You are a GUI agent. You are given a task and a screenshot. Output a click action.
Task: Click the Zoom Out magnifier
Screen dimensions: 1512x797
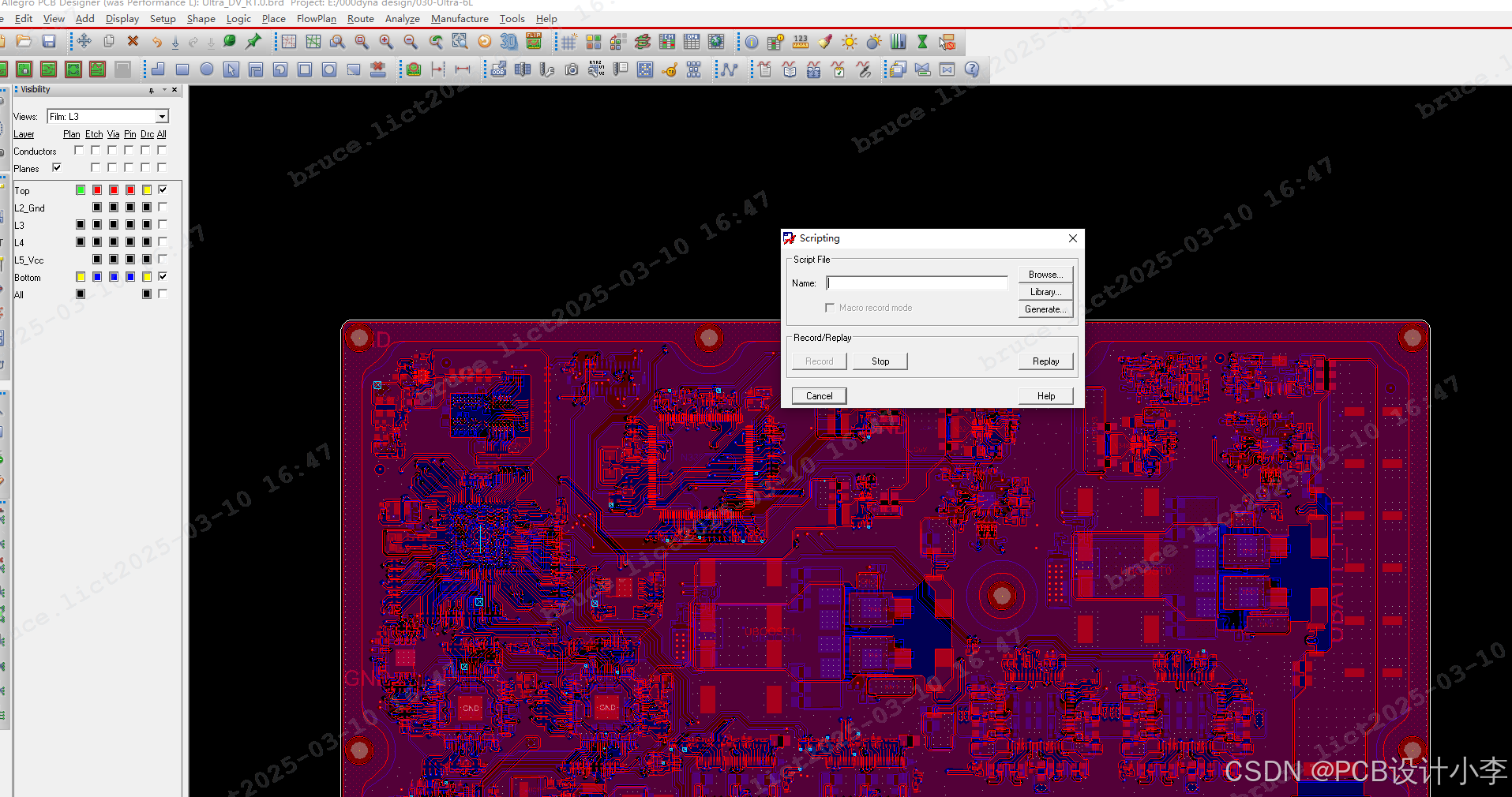(411, 41)
